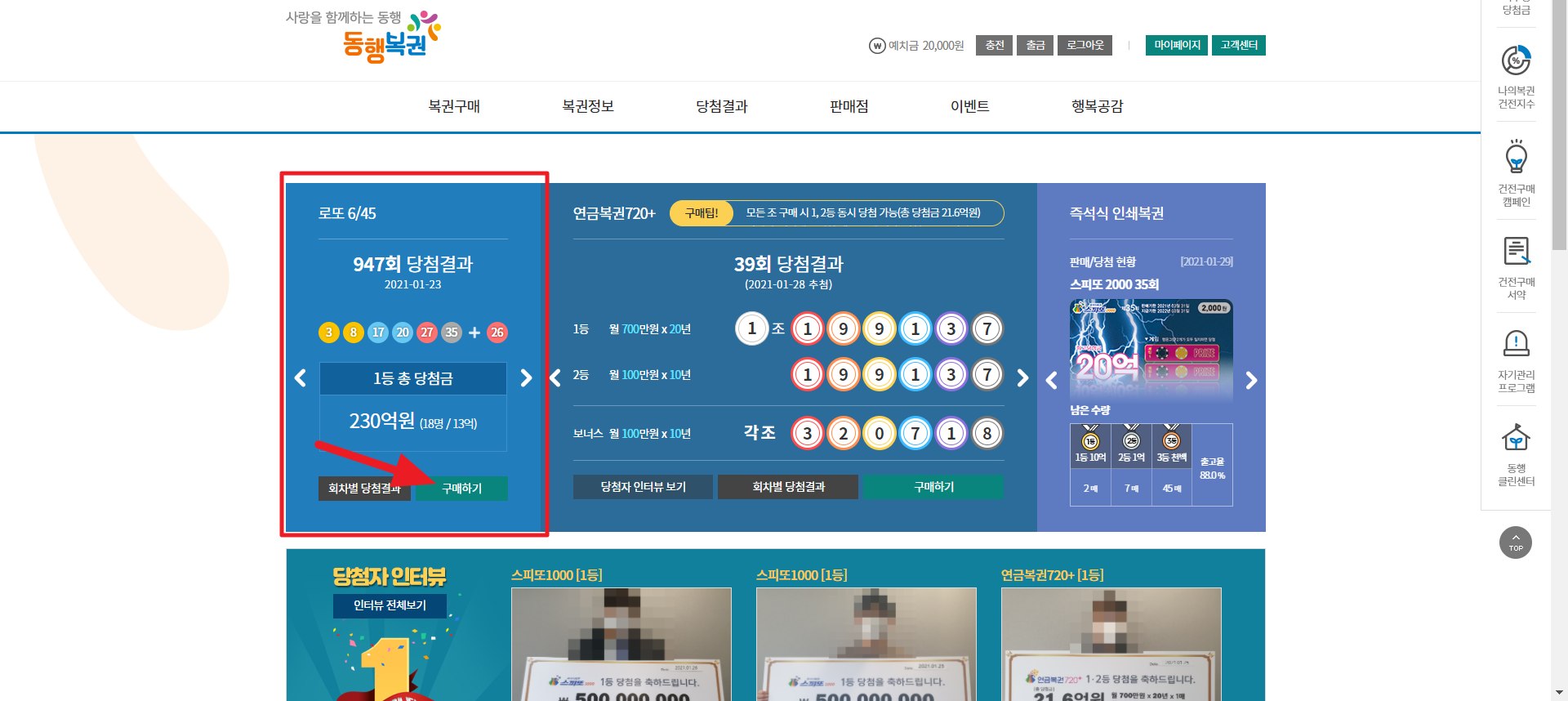
Task: Click 인터뷰 전체보기 button
Action: point(390,605)
